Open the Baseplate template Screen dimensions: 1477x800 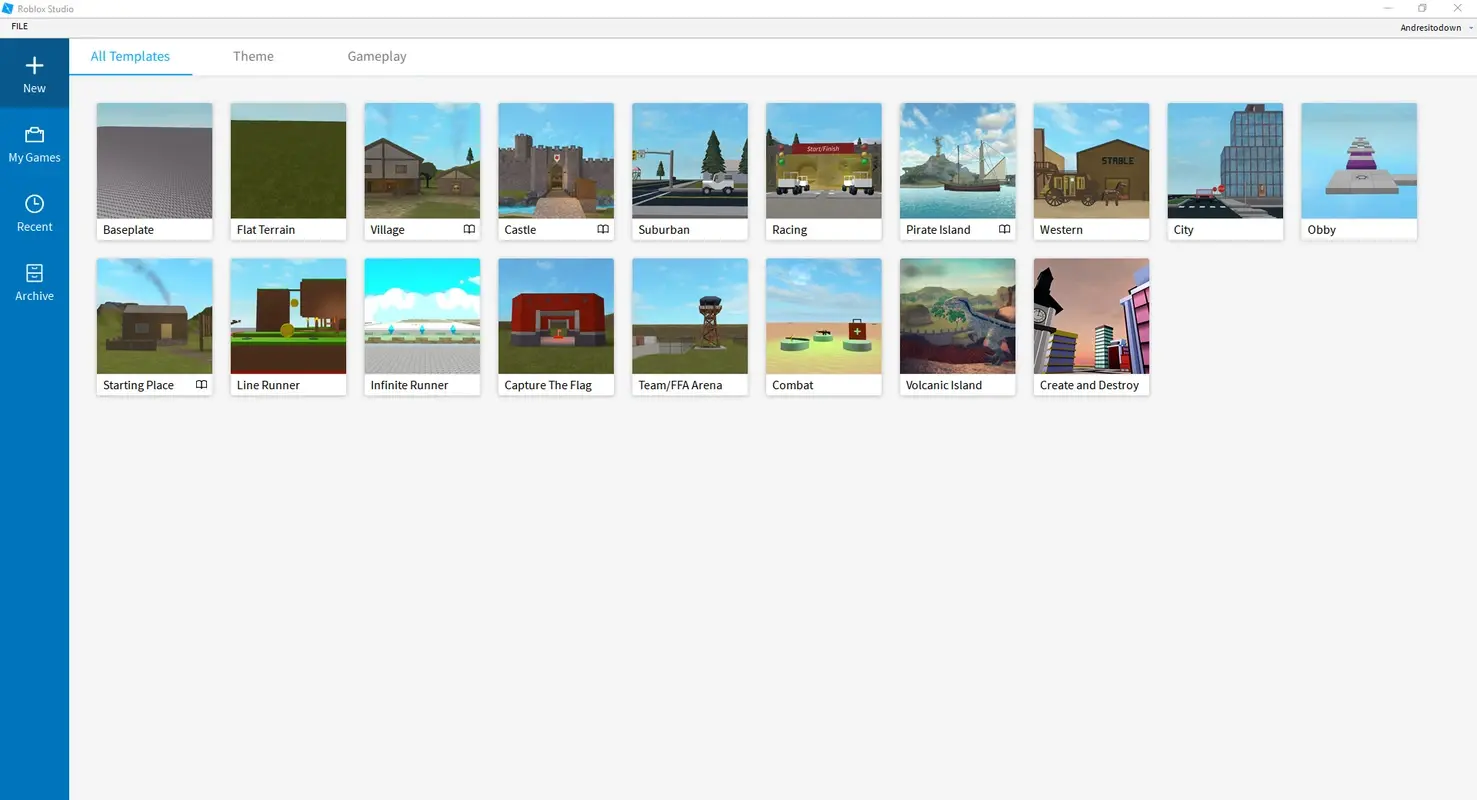click(x=154, y=161)
